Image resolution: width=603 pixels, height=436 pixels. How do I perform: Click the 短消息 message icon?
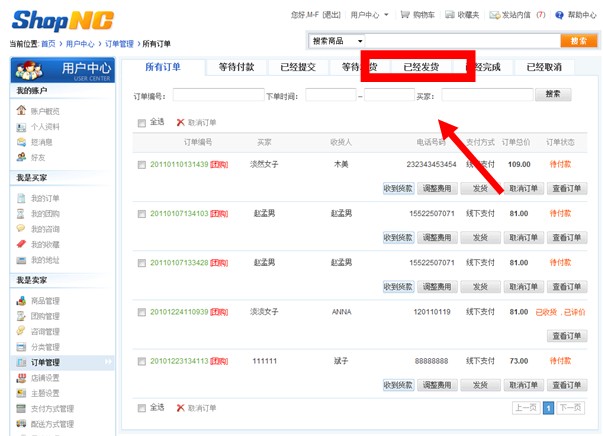point(21,142)
